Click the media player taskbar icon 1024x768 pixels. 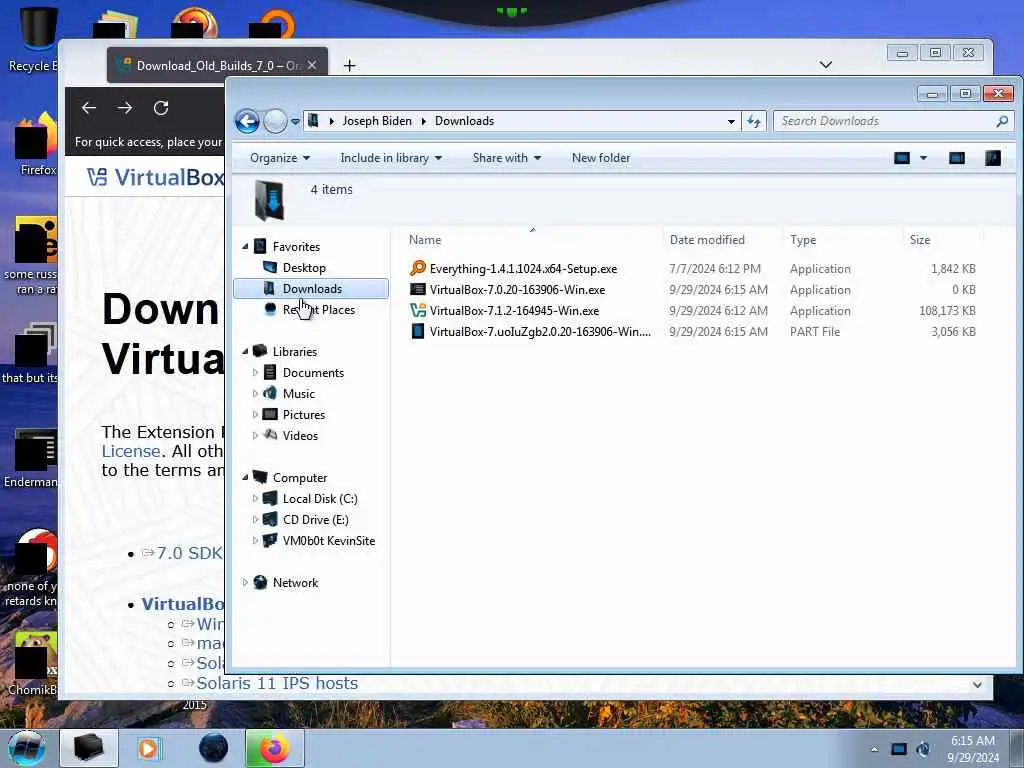coord(148,748)
